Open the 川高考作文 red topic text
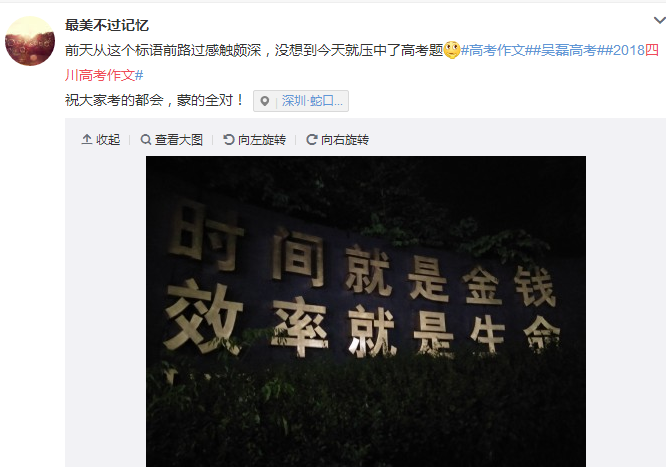Viewport: 666px width, 467px height. (100, 76)
